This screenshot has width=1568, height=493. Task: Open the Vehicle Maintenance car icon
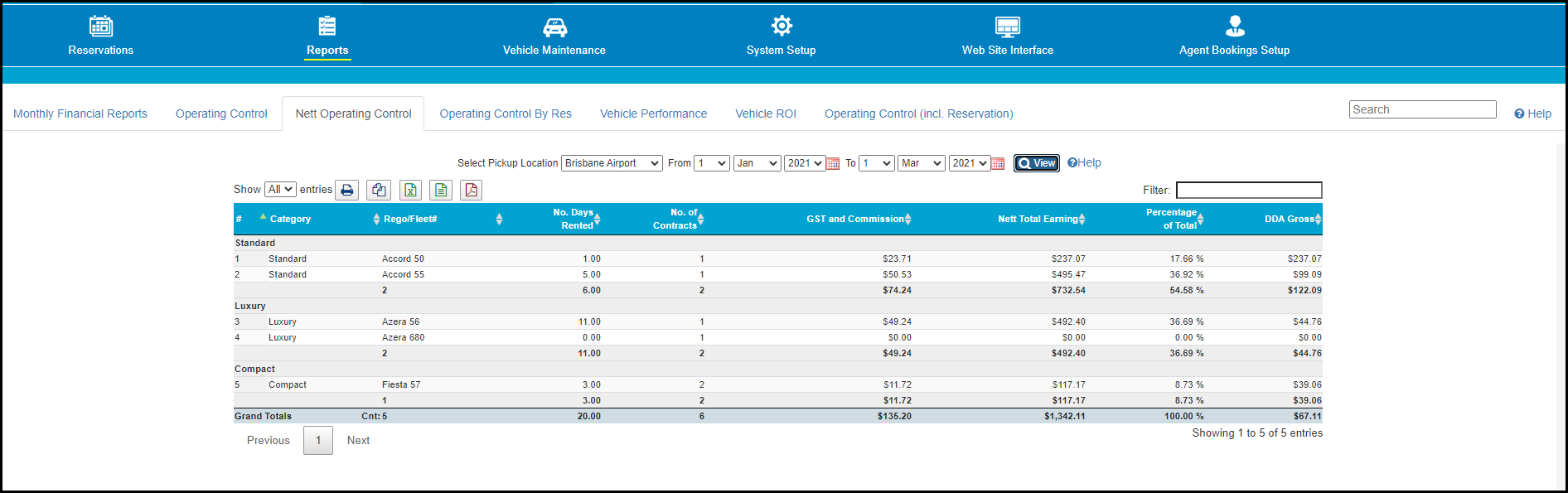click(x=554, y=27)
